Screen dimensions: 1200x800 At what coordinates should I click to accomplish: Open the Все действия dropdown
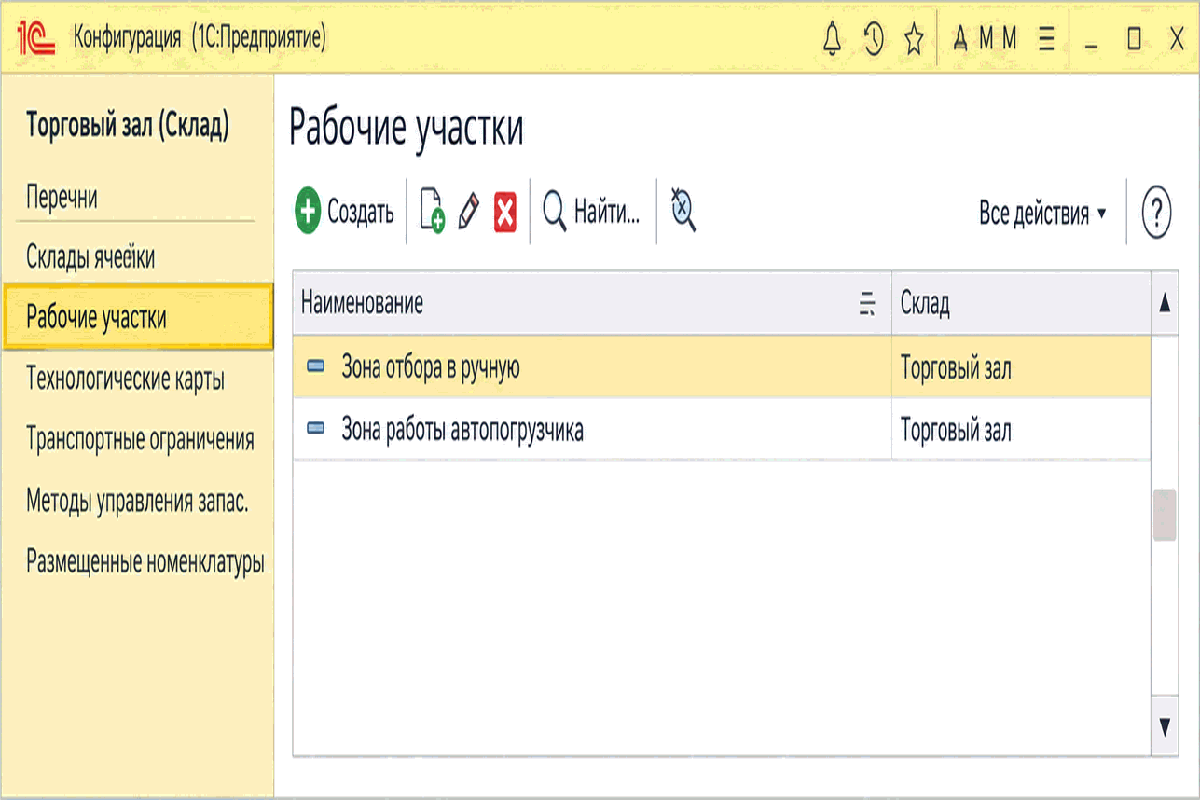coord(1043,213)
